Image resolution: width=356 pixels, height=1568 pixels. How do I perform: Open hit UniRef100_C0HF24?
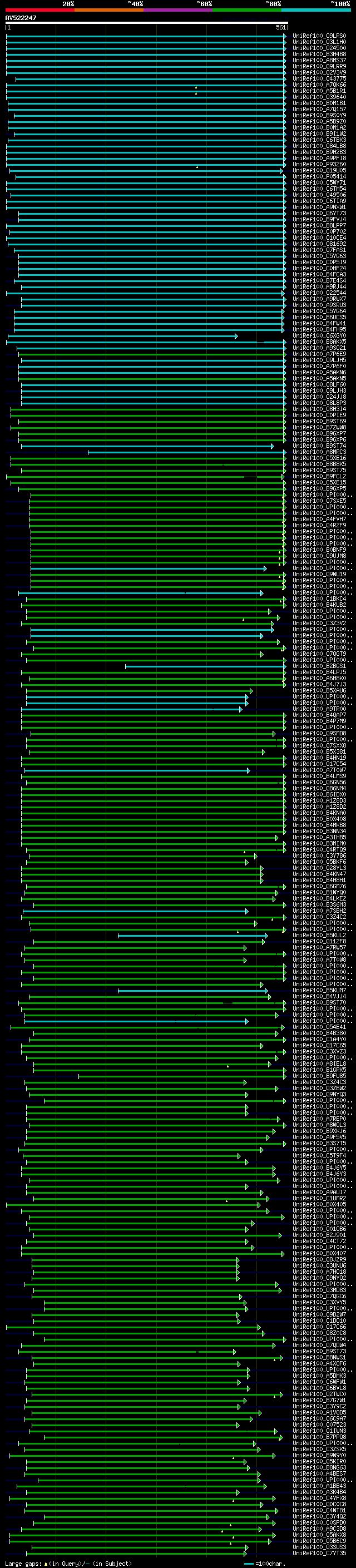(319, 269)
